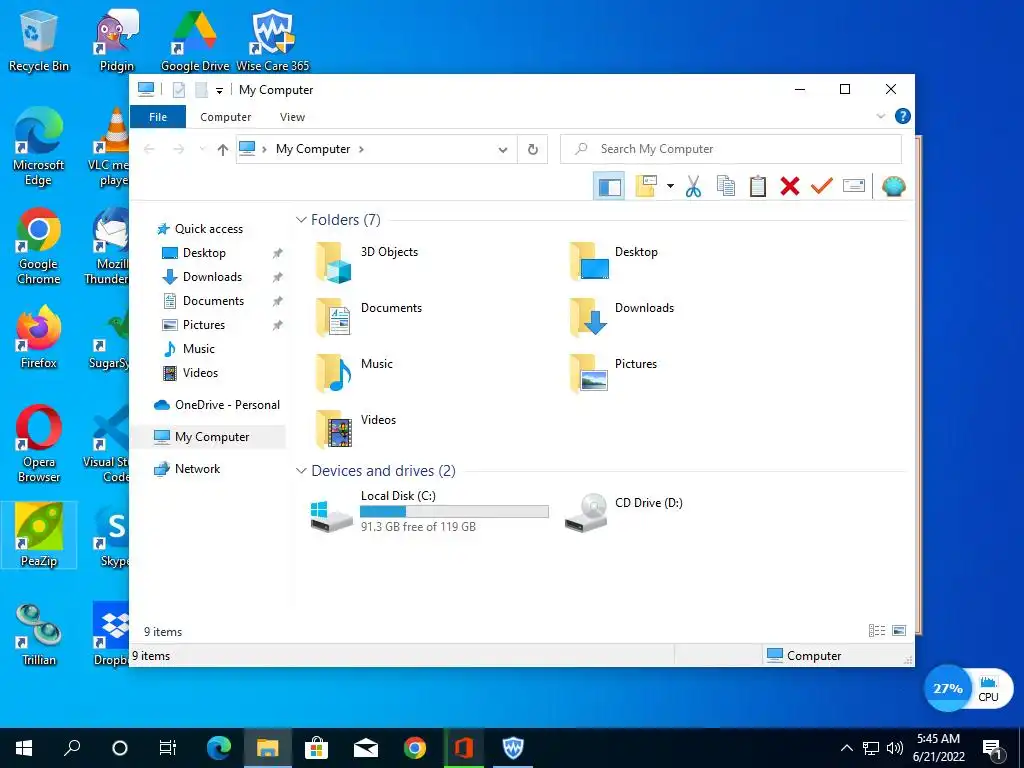Expand the breadcrumb chevron after My Computer
The height and width of the screenshot is (768, 1024).
point(360,150)
